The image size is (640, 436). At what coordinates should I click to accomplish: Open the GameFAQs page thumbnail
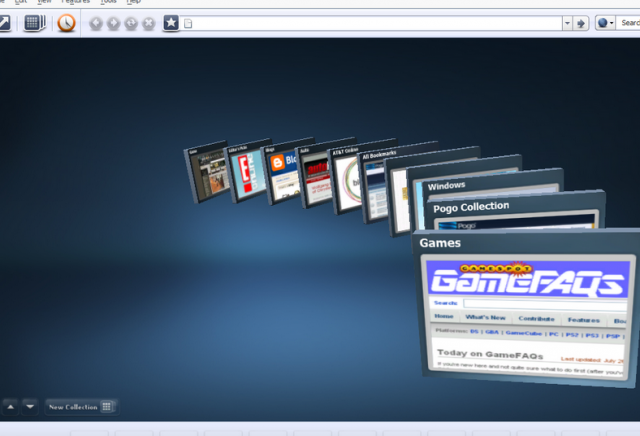(x=527, y=318)
